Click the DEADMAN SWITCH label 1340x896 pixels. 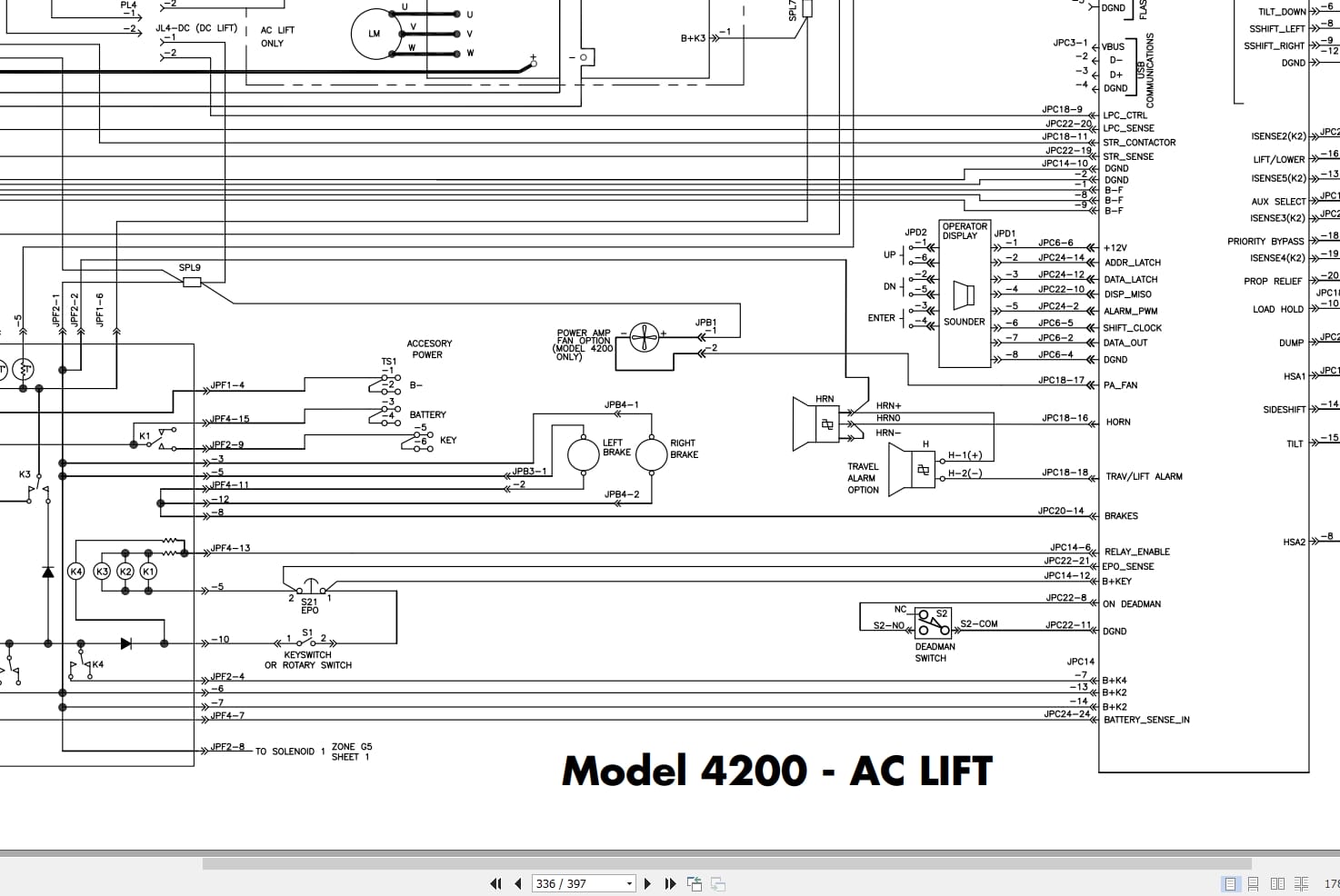(x=935, y=652)
